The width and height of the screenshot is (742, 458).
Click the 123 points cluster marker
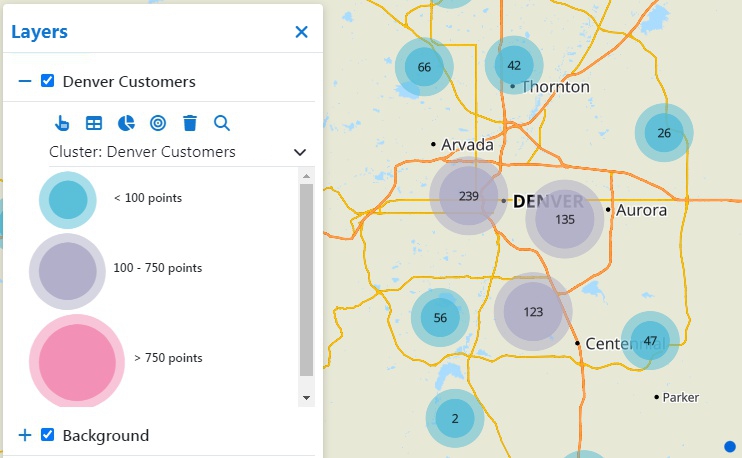(533, 312)
